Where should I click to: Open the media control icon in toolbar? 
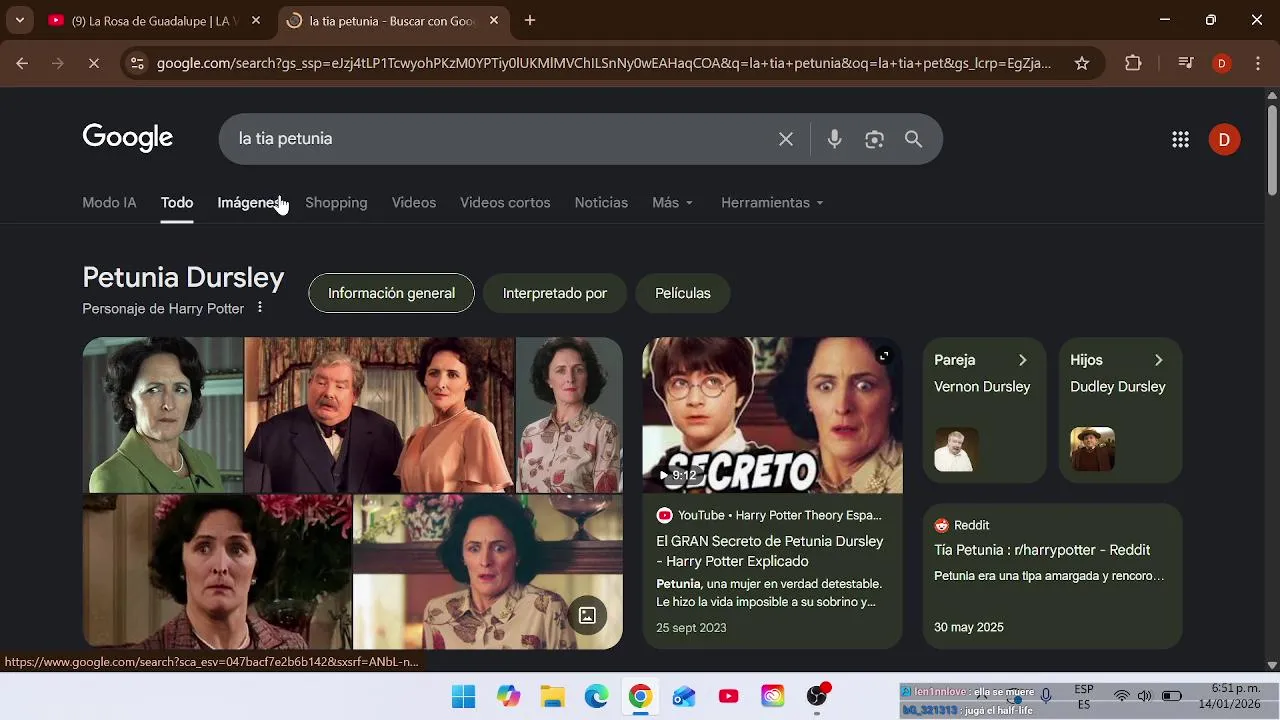tap(1186, 63)
